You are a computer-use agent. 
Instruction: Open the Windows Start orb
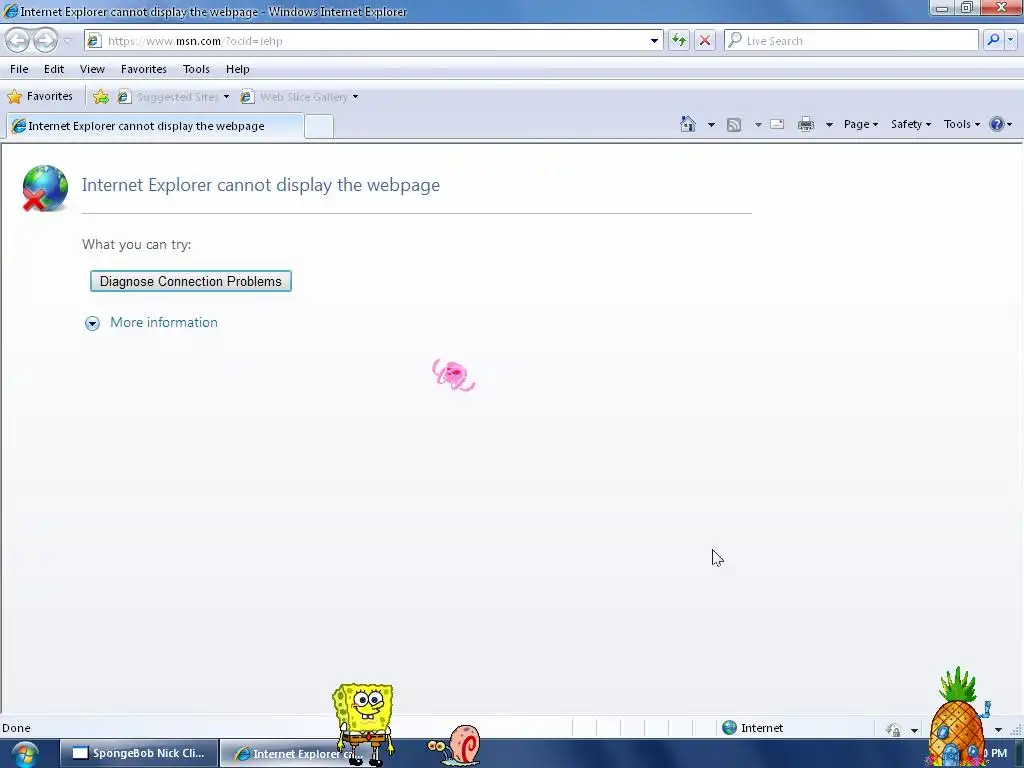point(25,754)
